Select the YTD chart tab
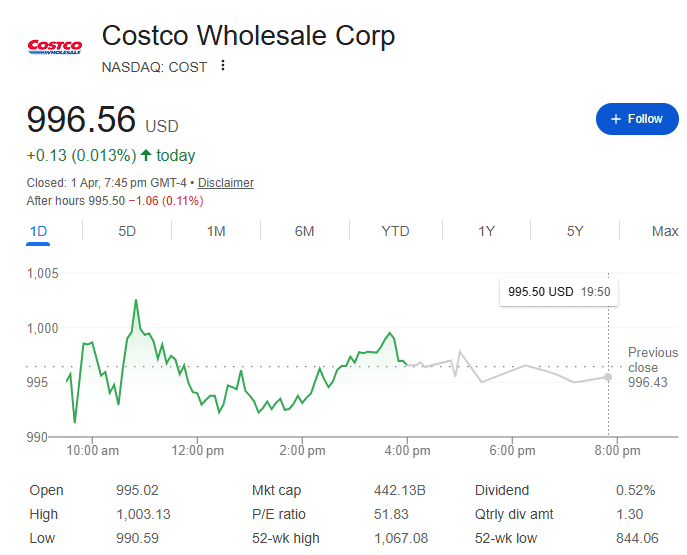 (x=395, y=231)
